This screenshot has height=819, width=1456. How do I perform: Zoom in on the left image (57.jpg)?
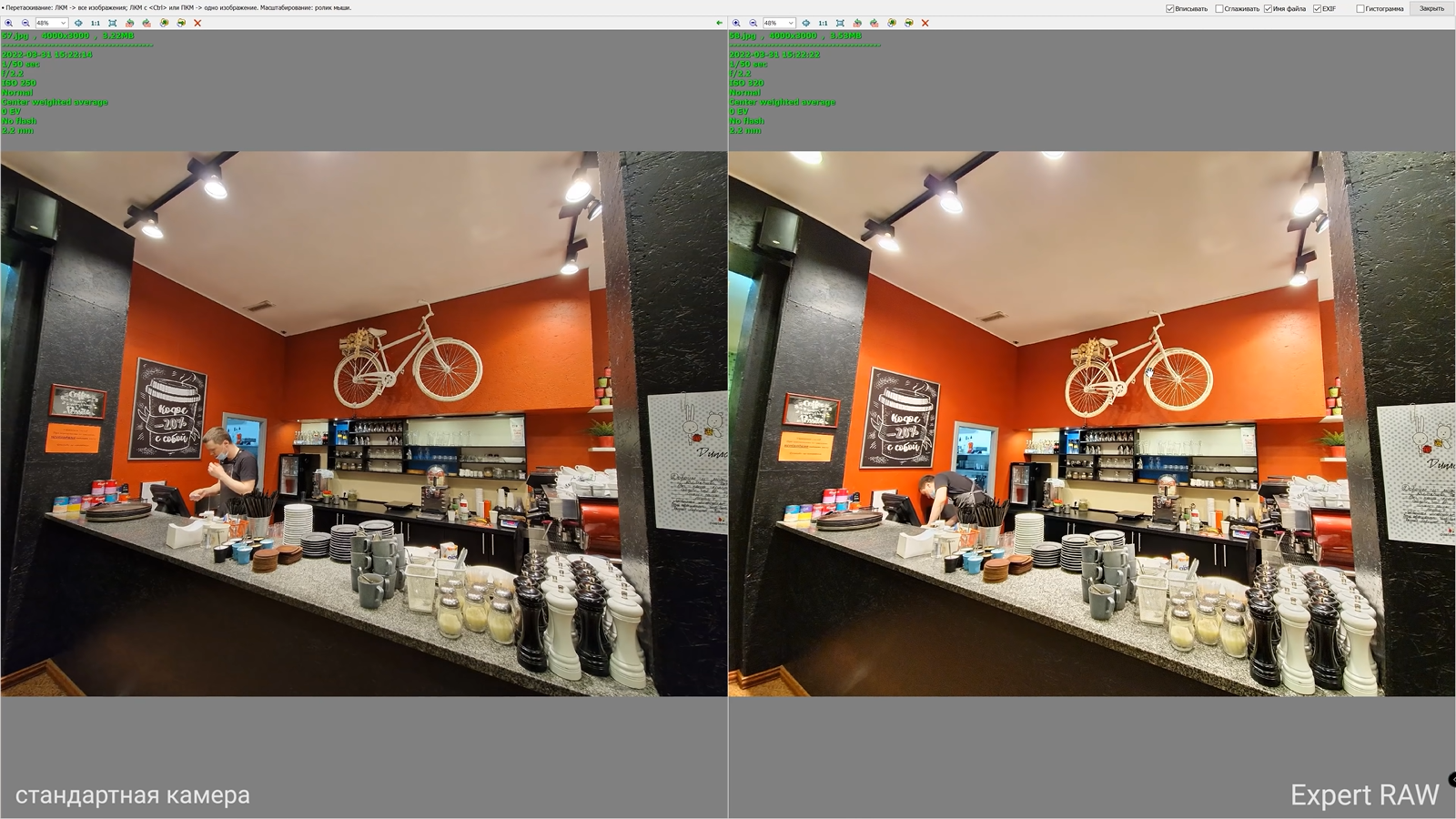click(8, 23)
